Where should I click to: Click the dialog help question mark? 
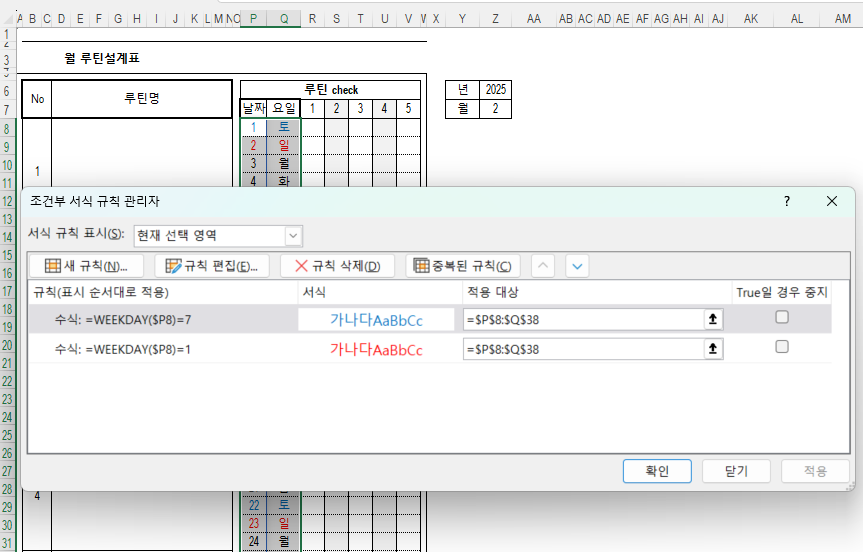point(787,201)
